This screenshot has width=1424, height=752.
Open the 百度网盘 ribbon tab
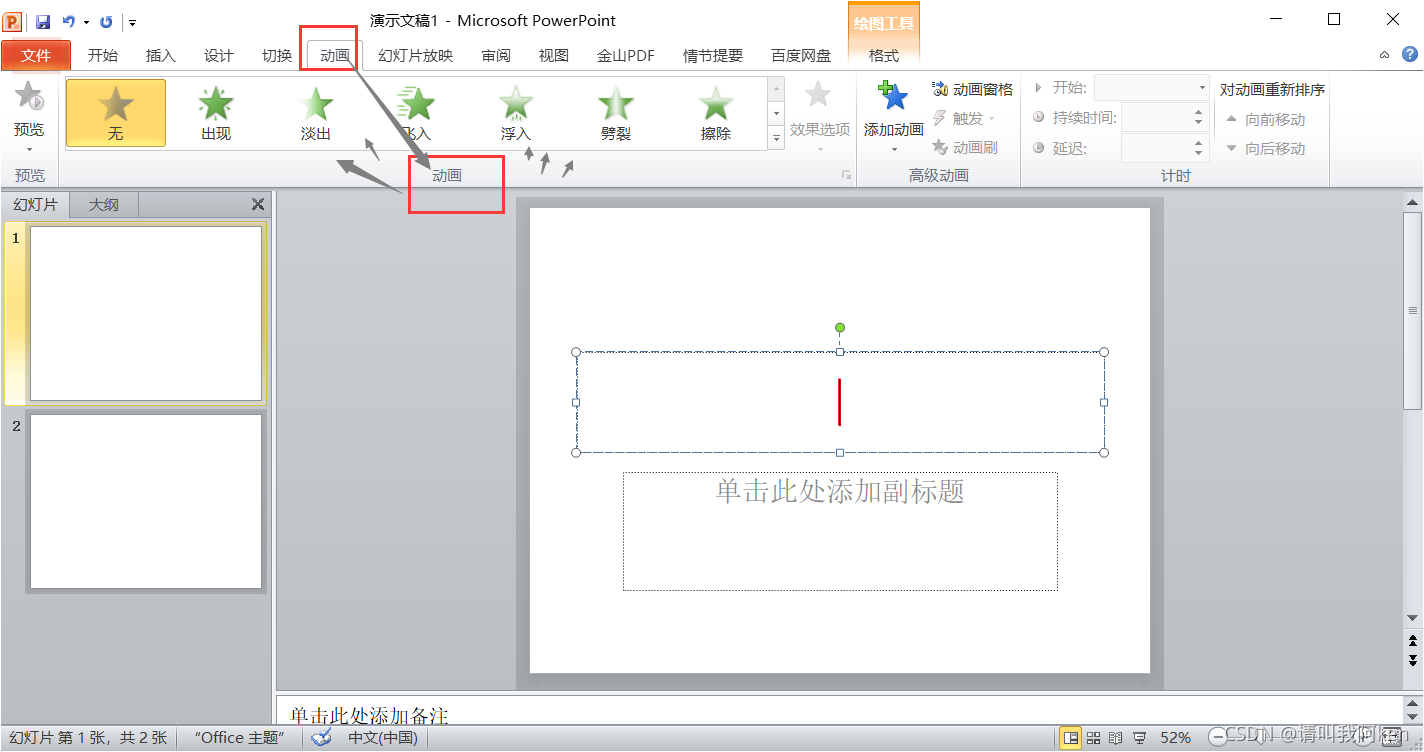pos(801,56)
